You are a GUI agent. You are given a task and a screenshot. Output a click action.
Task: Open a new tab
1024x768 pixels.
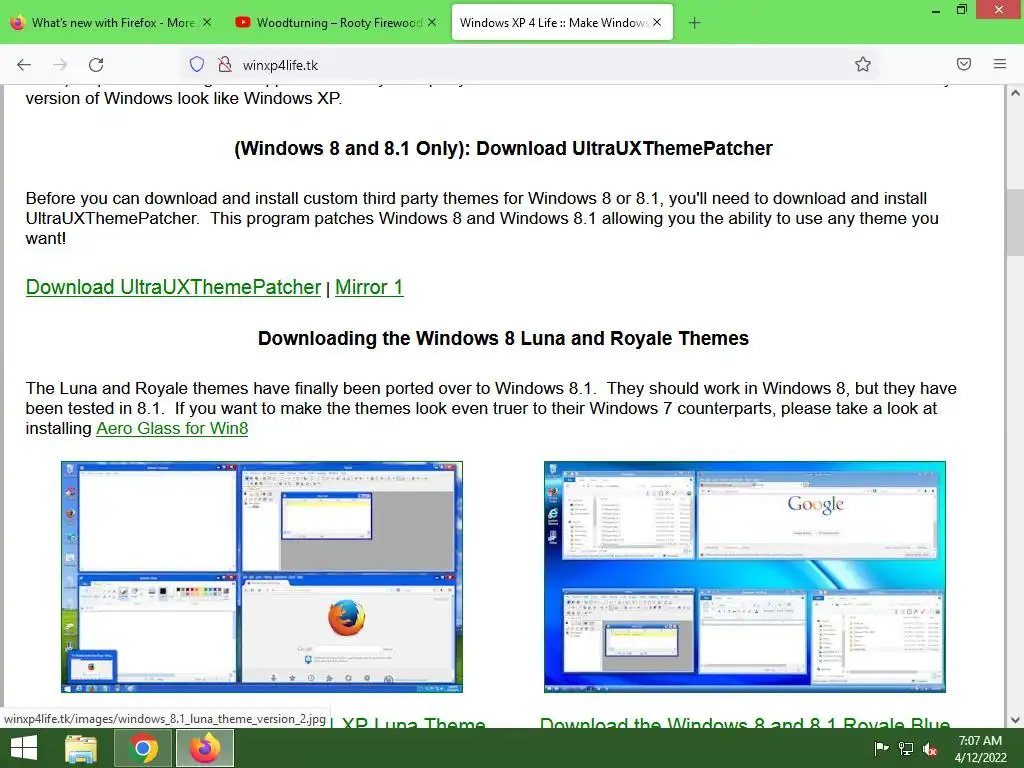[x=694, y=23]
